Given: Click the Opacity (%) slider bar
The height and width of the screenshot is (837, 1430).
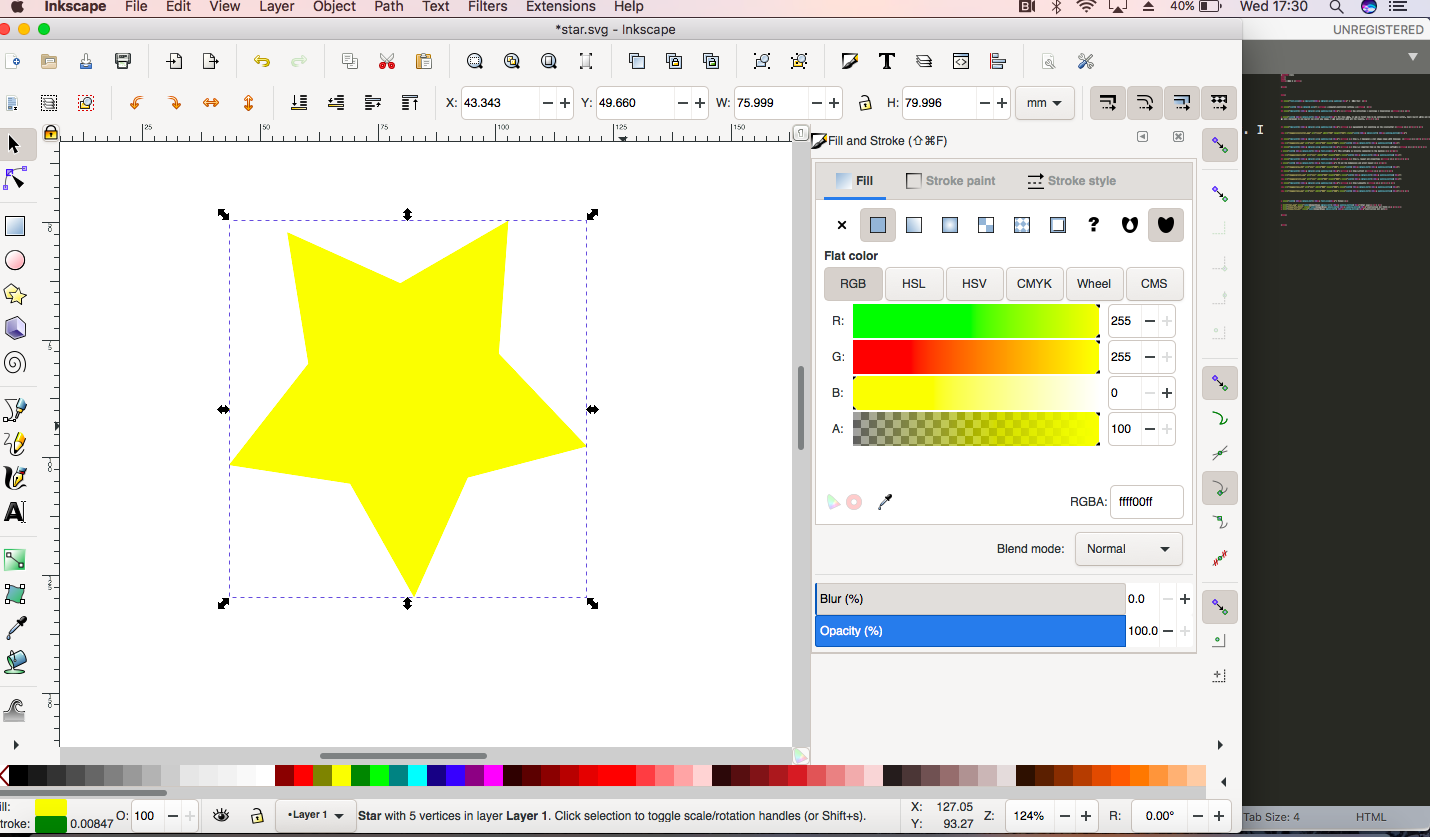Looking at the screenshot, I should pyautogui.click(x=970, y=631).
